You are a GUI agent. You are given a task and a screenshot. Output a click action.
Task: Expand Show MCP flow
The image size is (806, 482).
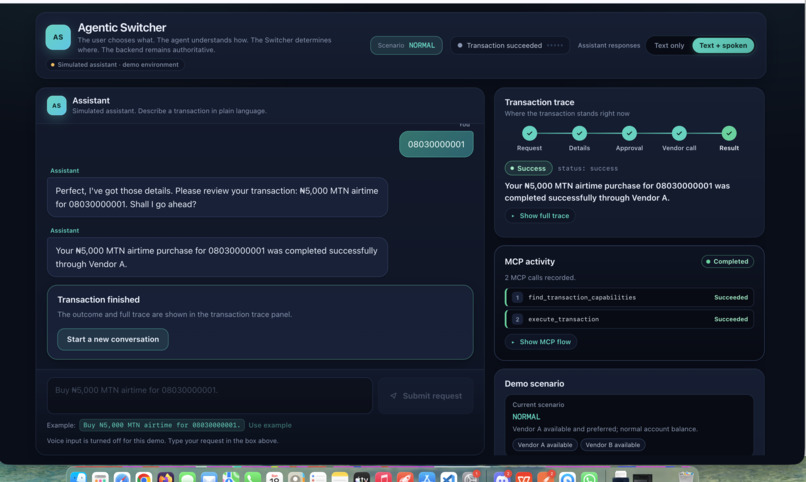pos(541,342)
